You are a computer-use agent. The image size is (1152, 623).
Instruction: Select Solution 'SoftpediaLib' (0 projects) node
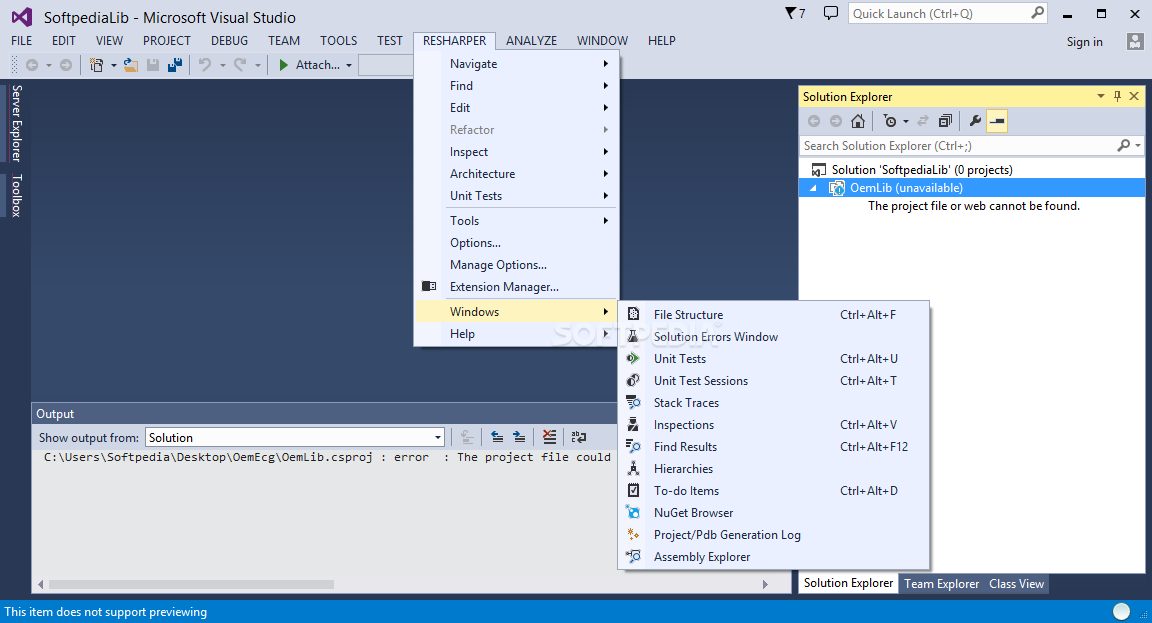[922, 170]
